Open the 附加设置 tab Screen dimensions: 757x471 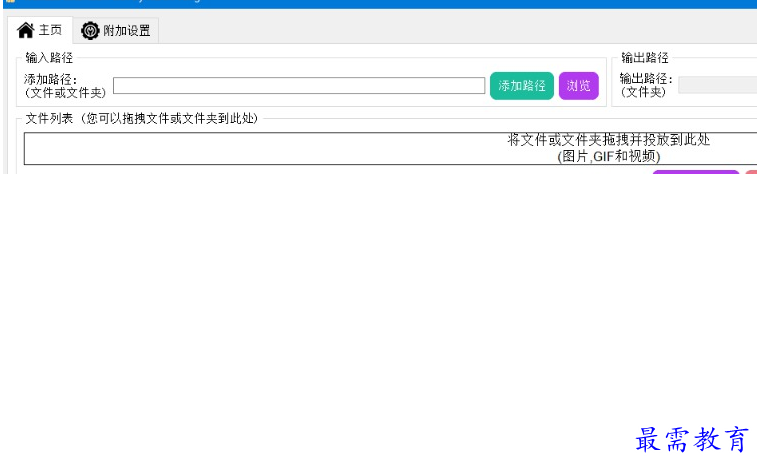[x=116, y=31]
